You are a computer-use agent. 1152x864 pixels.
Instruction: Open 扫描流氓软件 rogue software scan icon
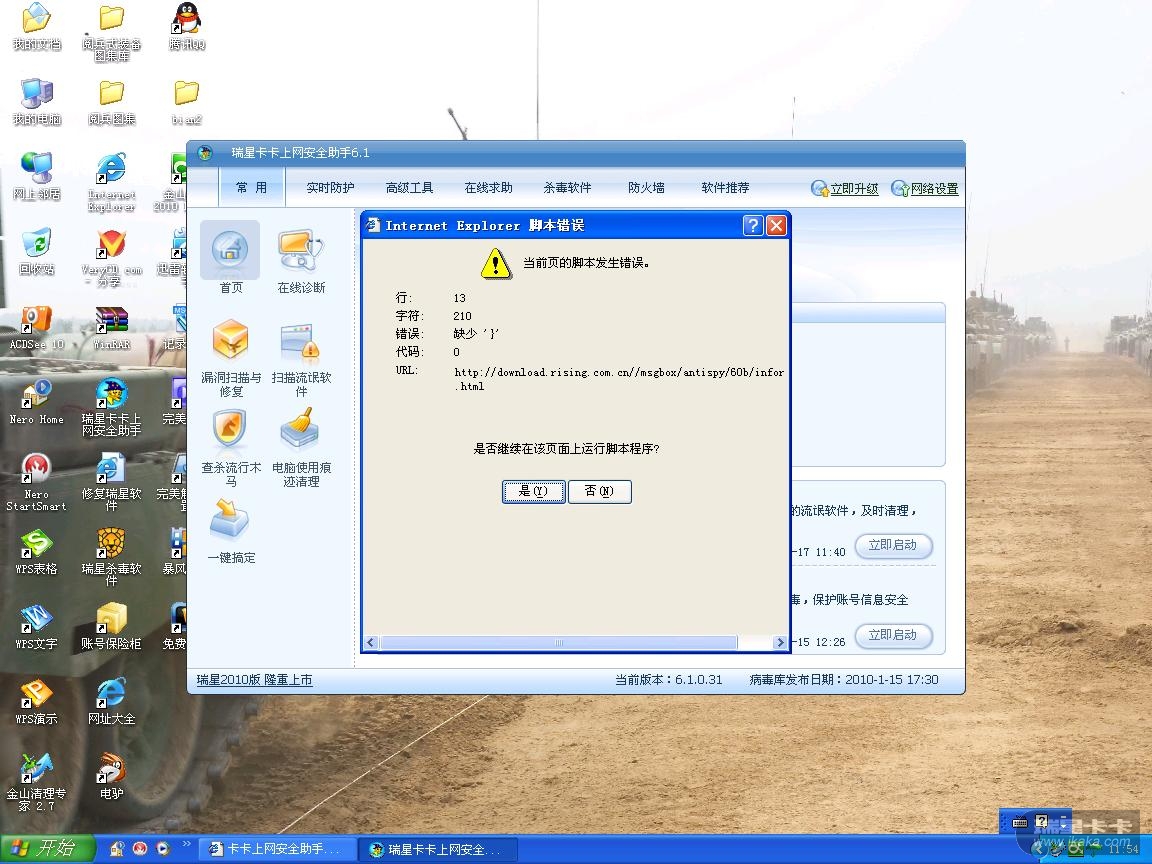(x=301, y=342)
